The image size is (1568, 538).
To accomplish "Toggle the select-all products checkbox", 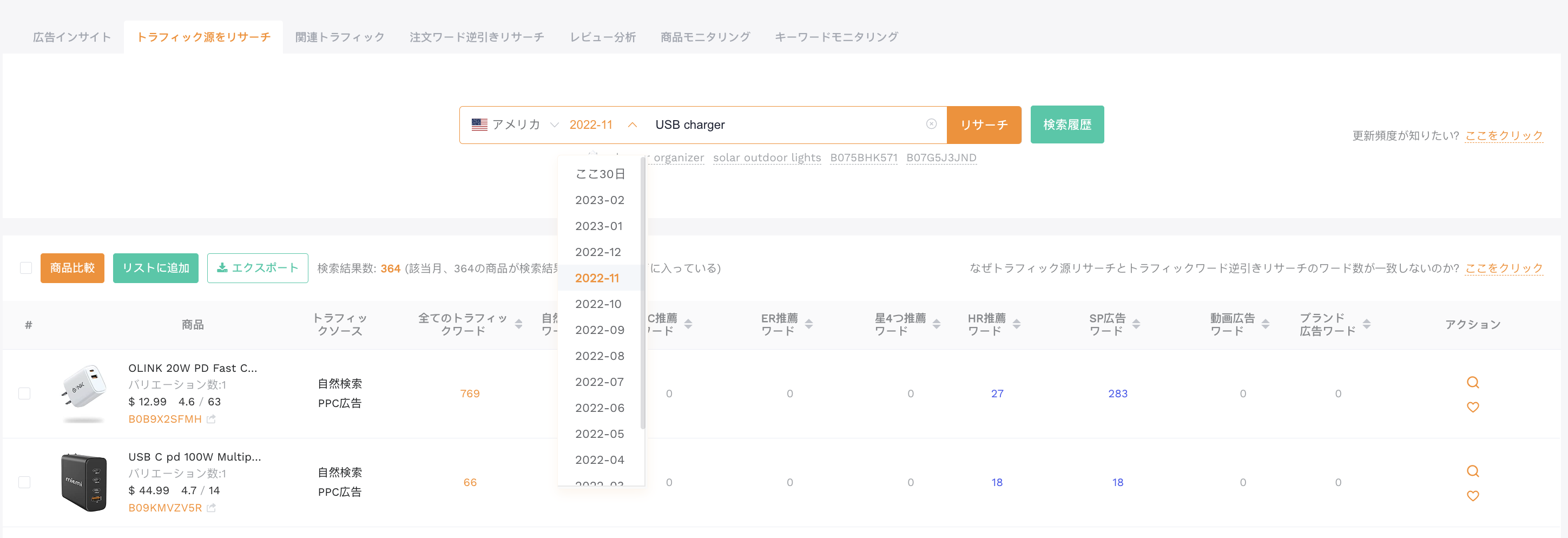I will [25, 268].
